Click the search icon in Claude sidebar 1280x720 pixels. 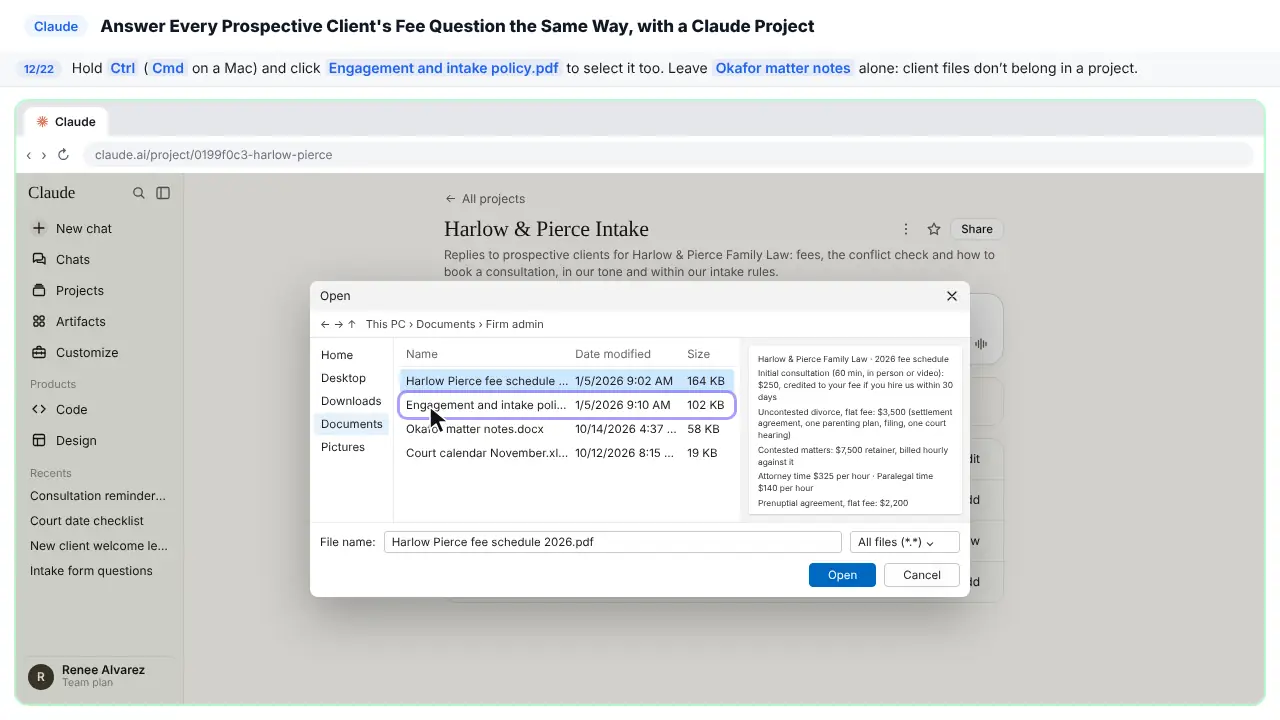[x=139, y=193]
